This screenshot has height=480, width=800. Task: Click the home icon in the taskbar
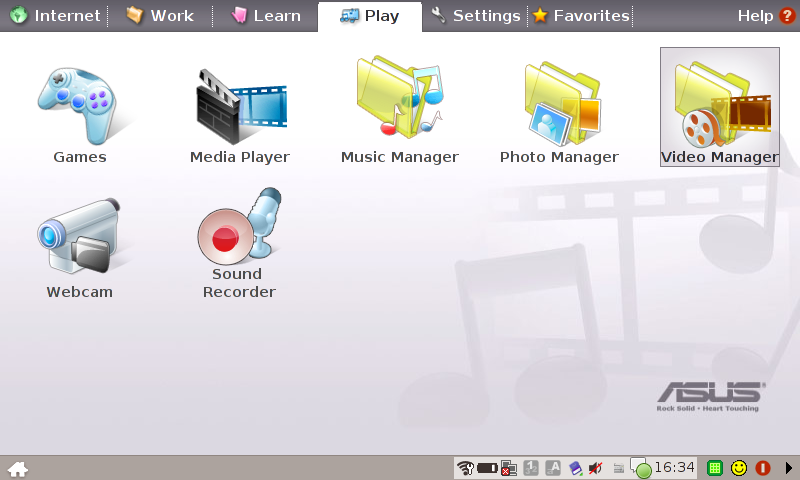(x=18, y=468)
